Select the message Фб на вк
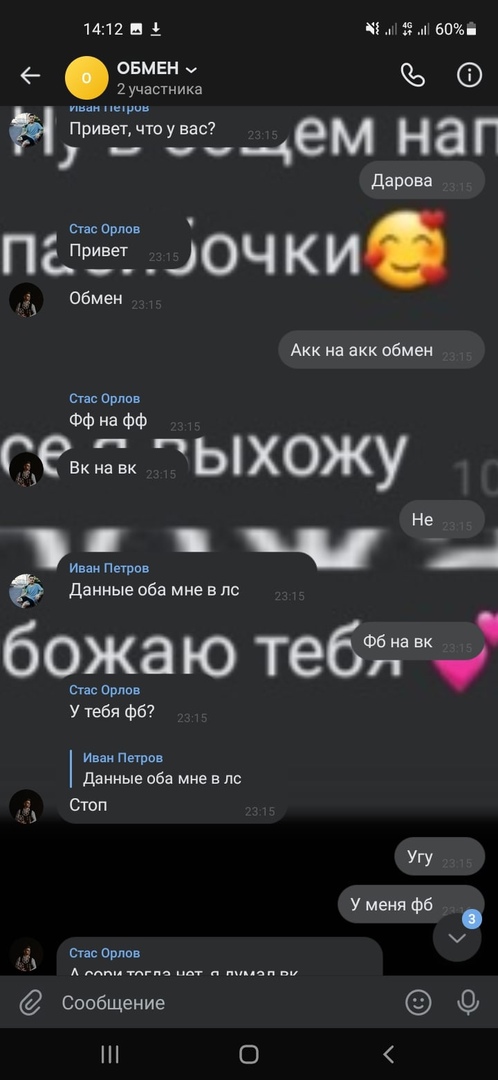Viewport: 498px width, 1080px height. (x=417, y=641)
